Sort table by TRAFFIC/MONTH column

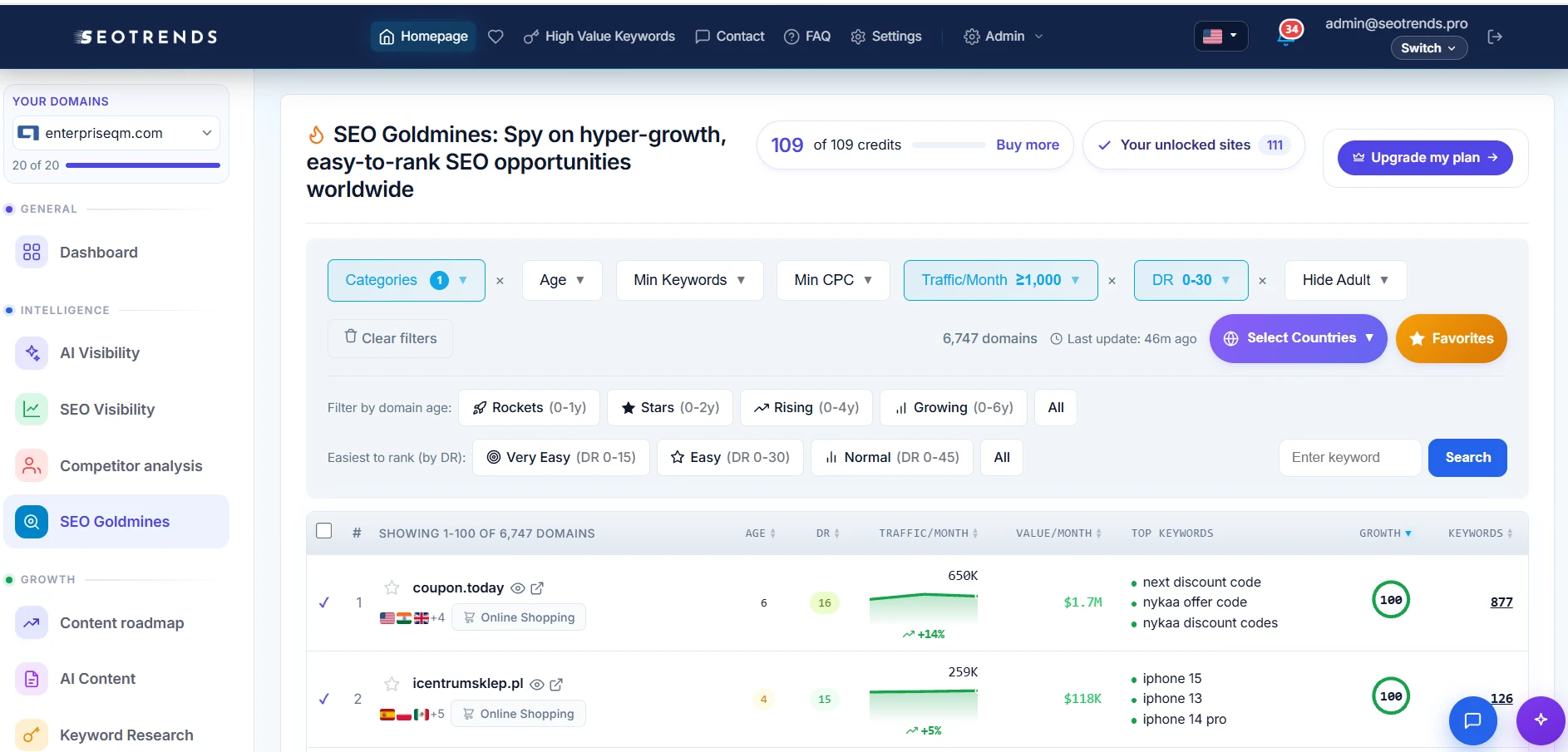point(928,533)
